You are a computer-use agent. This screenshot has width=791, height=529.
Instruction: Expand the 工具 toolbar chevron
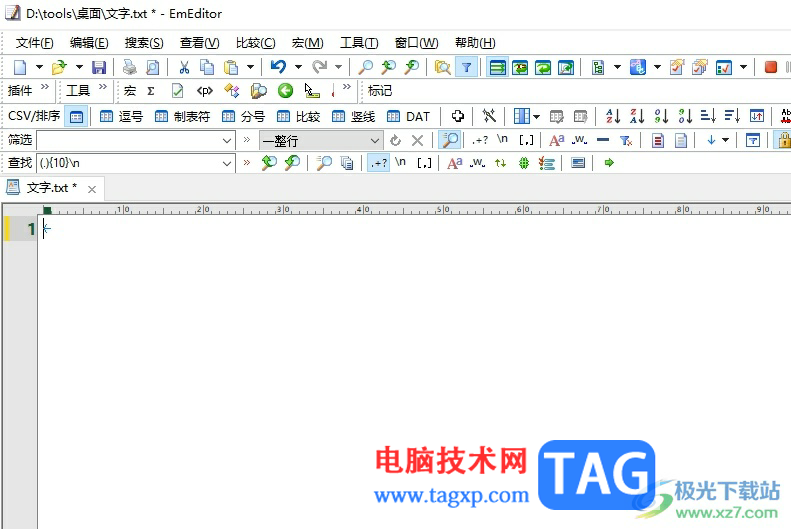(x=103, y=87)
